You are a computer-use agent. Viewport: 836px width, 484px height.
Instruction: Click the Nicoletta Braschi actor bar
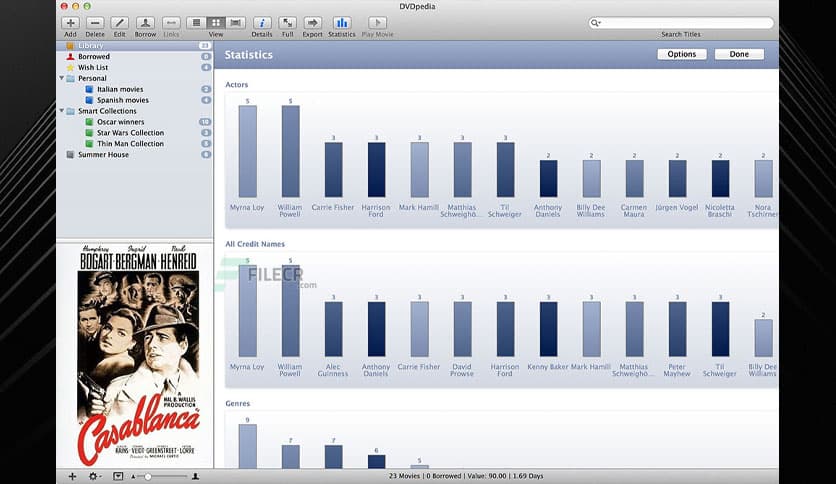pos(720,179)
